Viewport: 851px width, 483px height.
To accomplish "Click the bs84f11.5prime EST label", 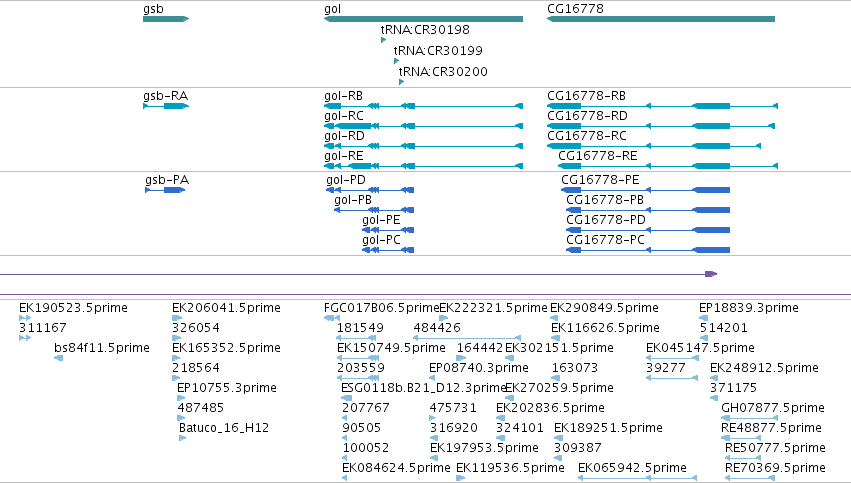I will click(102, 348).
